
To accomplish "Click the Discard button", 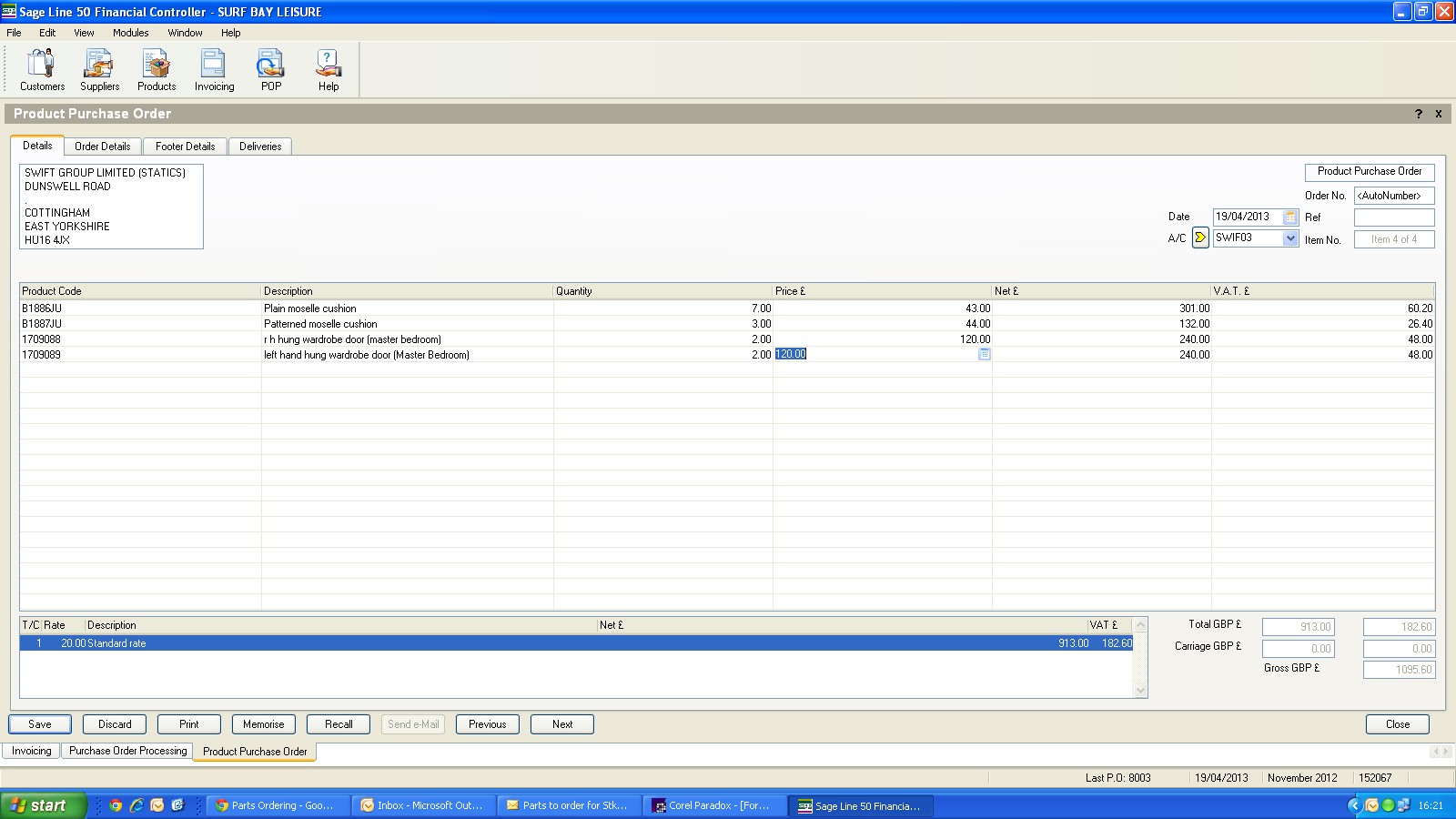I will pyautogui.click(x=115, y=724).
